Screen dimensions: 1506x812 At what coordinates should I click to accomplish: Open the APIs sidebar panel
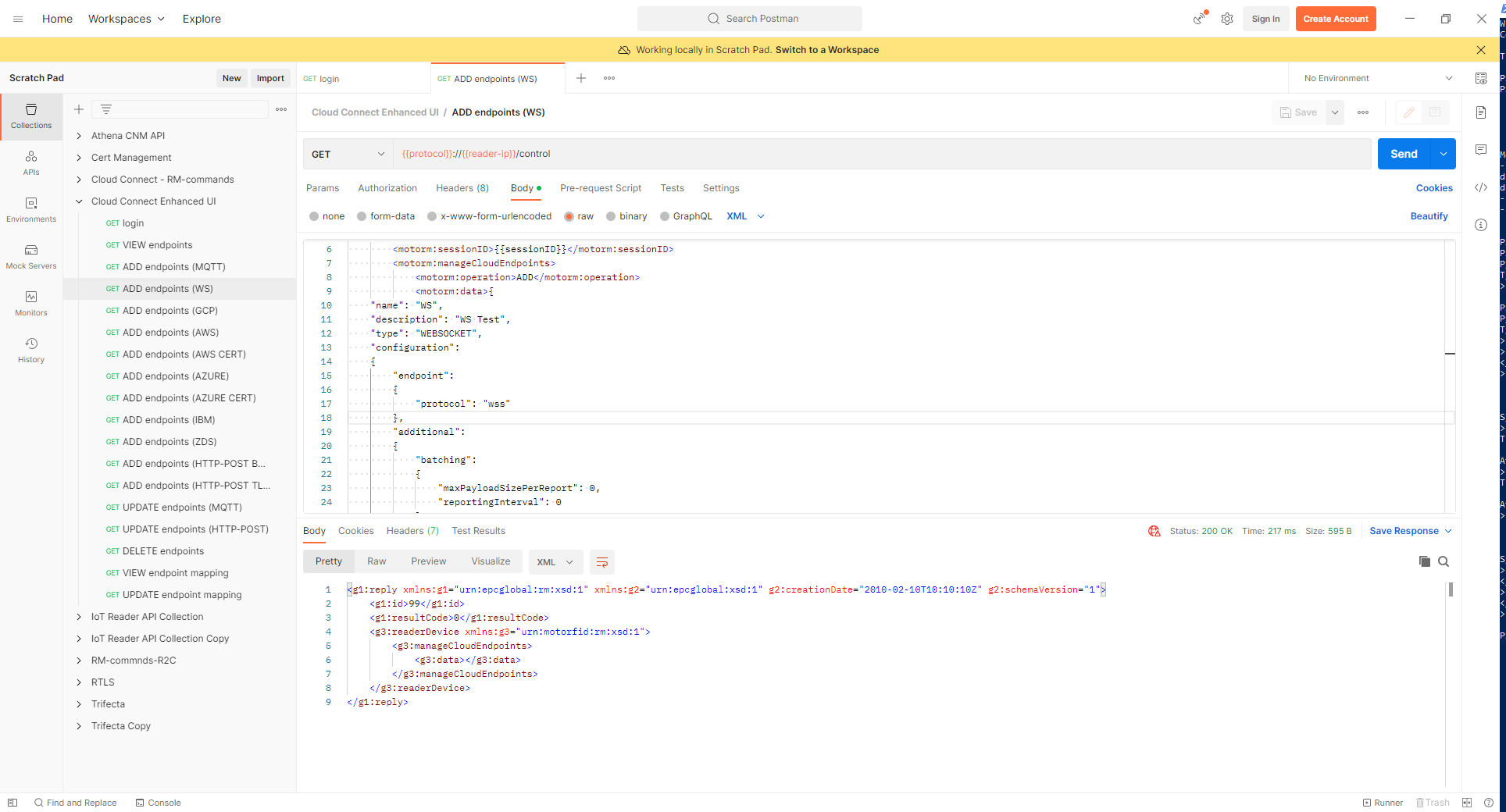click(31, 163)
